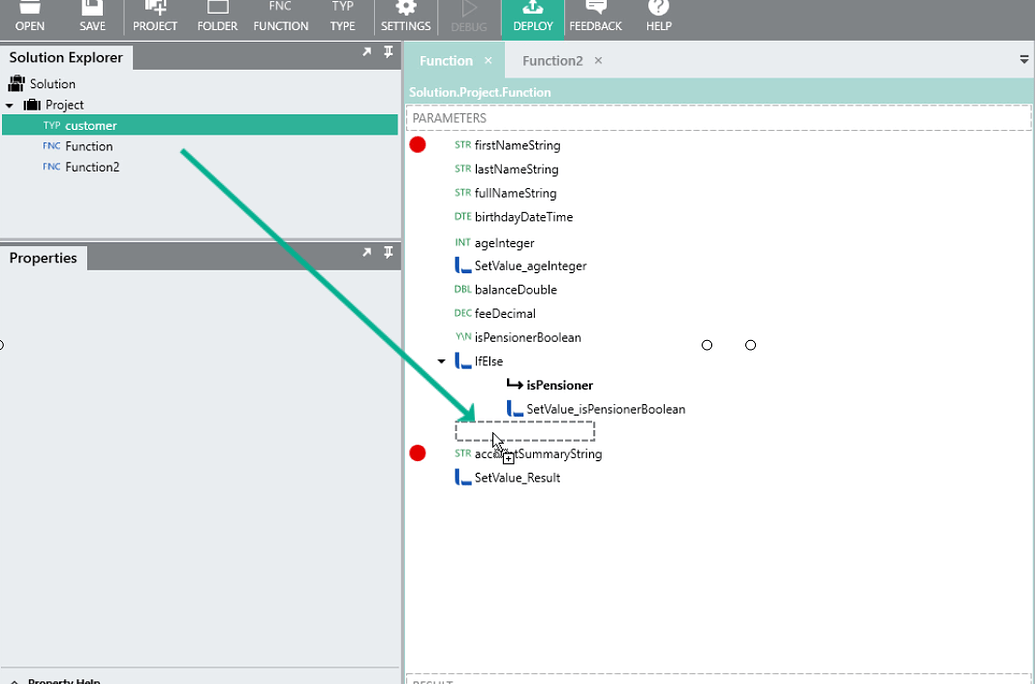The height and width of the screenshot is (684, 1035).
Task: Select the empty circle next to isPensionerBoolean row
Action: [x=707, y=344]
